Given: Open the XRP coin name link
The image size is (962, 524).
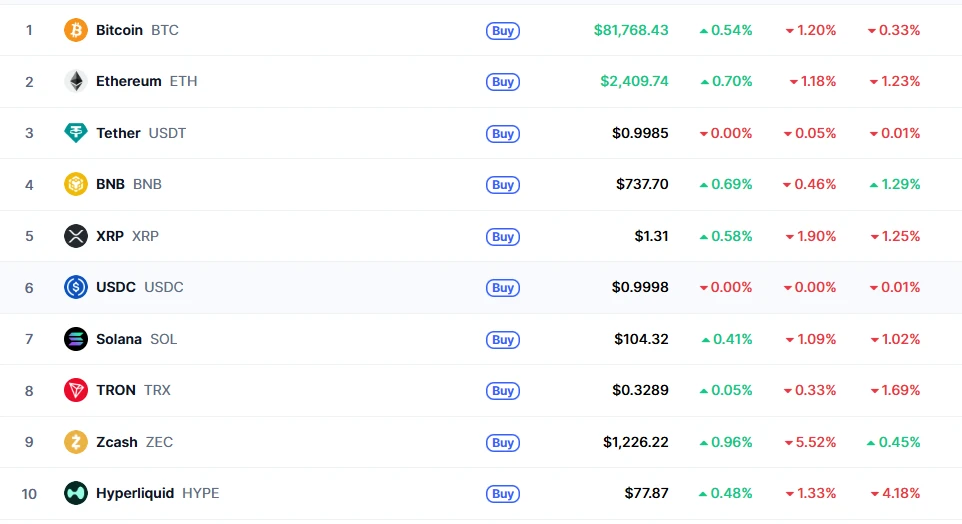Looking at the screenshot, I should tap(128, 236).
